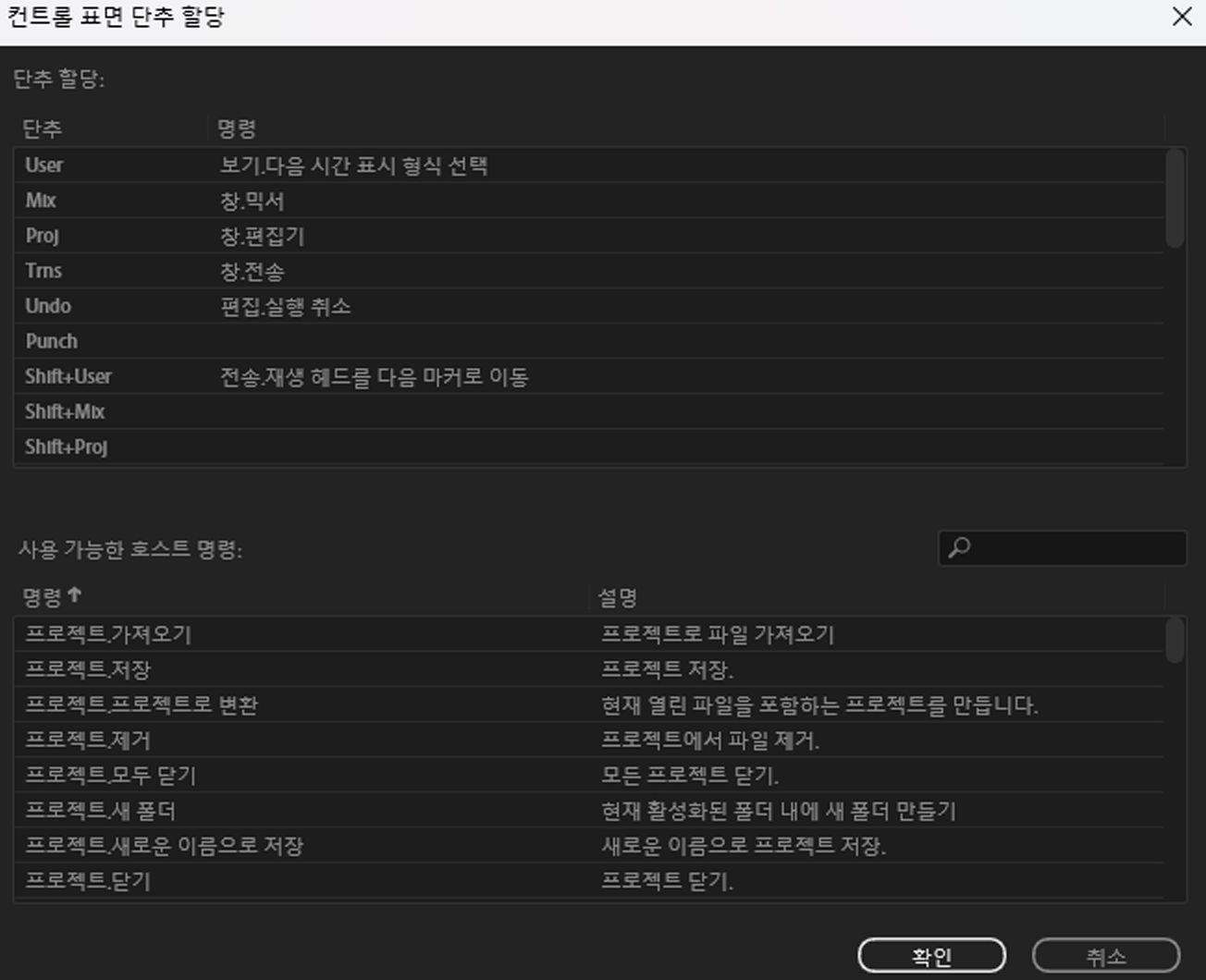Click description 프로젝트 저장.
The height and width of the screenshot is (980, 1206).
click(x=667, y=669)
